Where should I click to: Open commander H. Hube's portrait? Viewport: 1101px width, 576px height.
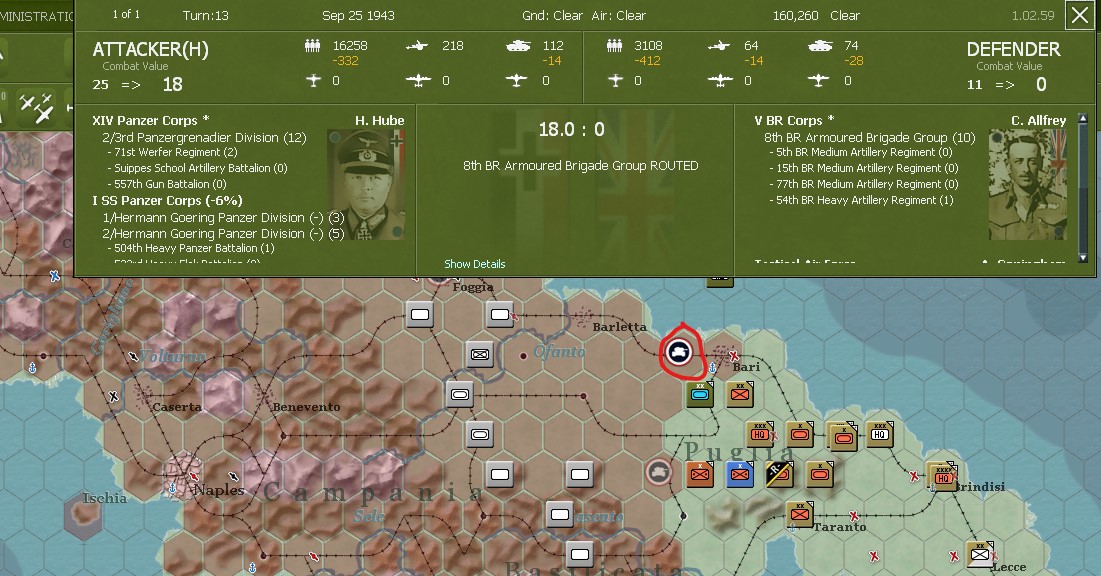point(366,185)
